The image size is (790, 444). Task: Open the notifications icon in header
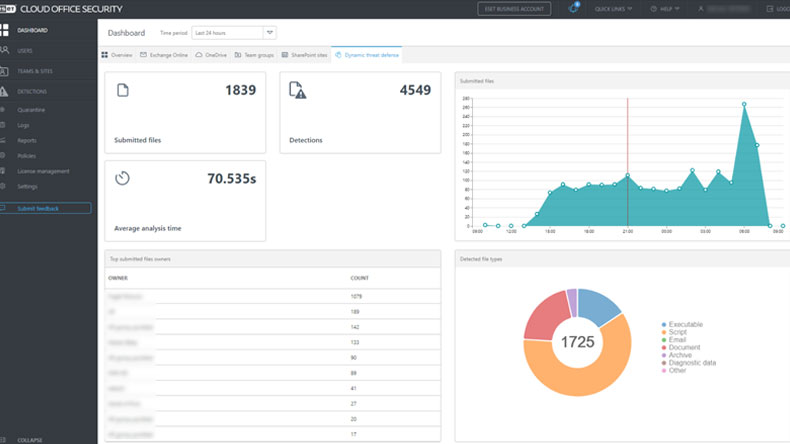click(574, 8)
